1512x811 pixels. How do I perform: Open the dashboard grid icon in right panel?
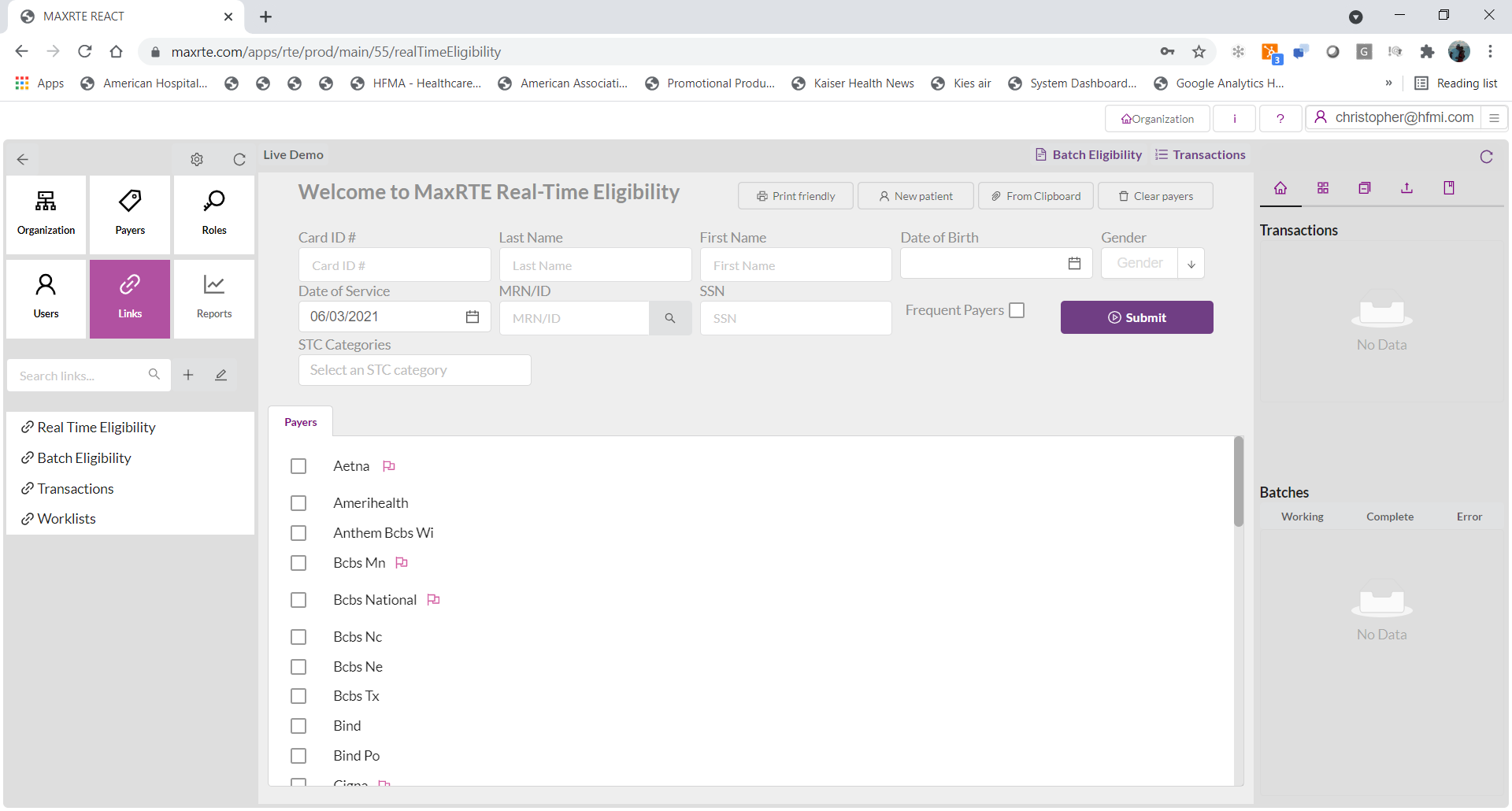pyautogui.click(x=1323, y=188)
